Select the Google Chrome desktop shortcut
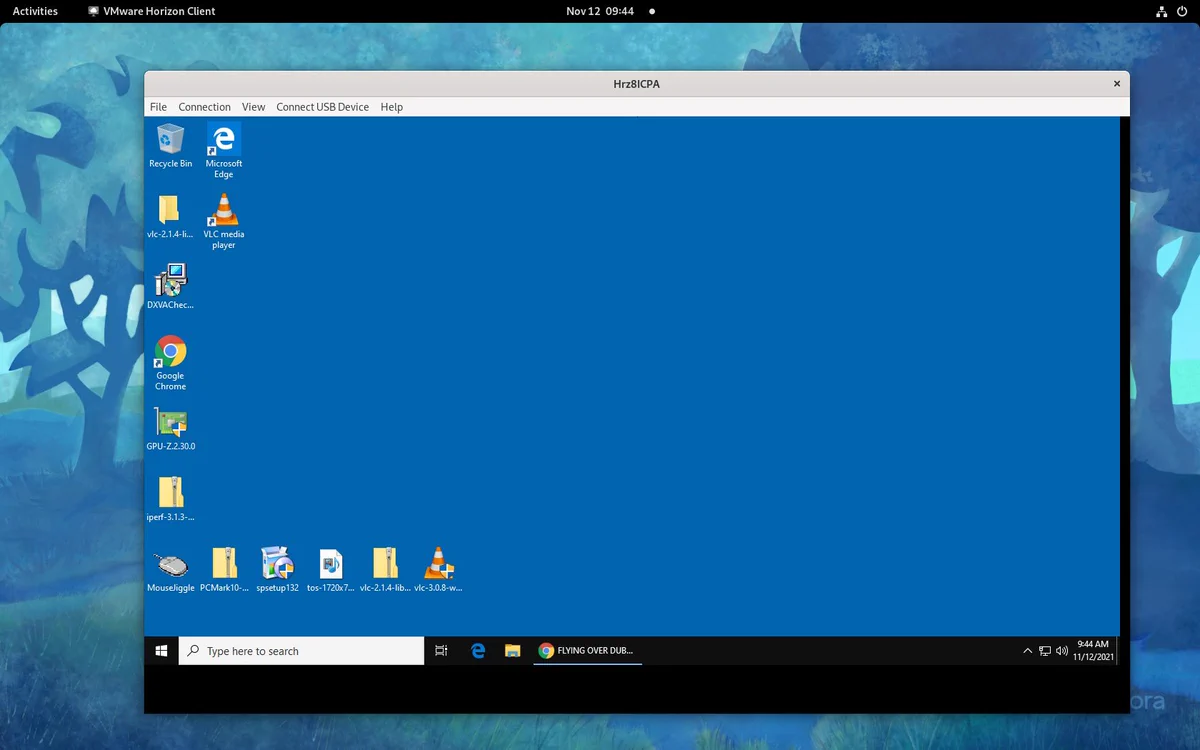The image size is (1200, 750). 170,363
